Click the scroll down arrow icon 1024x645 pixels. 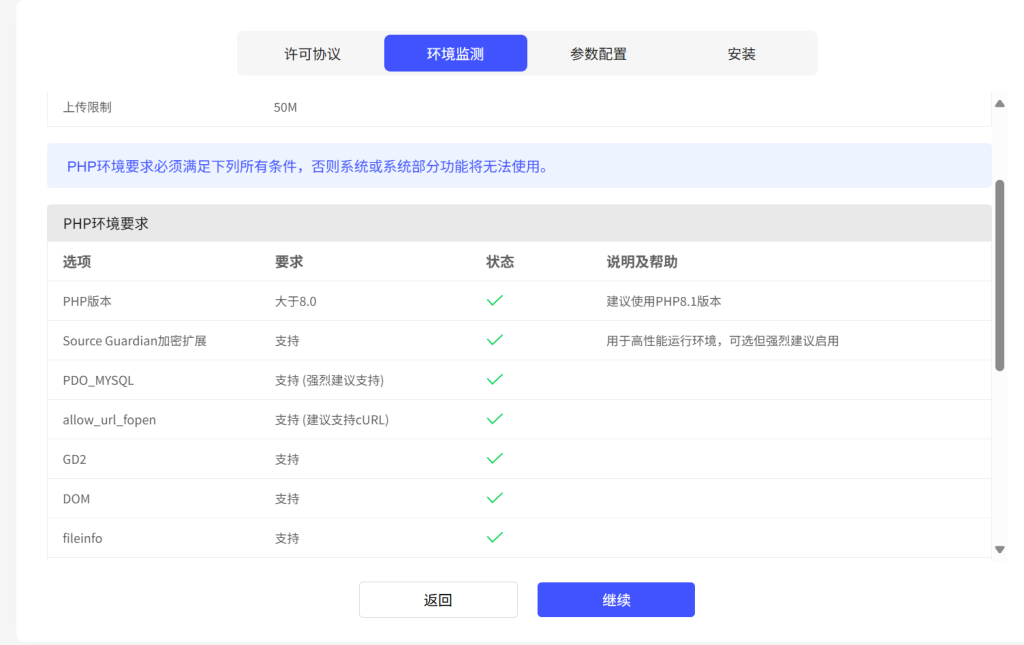point(999,549)
